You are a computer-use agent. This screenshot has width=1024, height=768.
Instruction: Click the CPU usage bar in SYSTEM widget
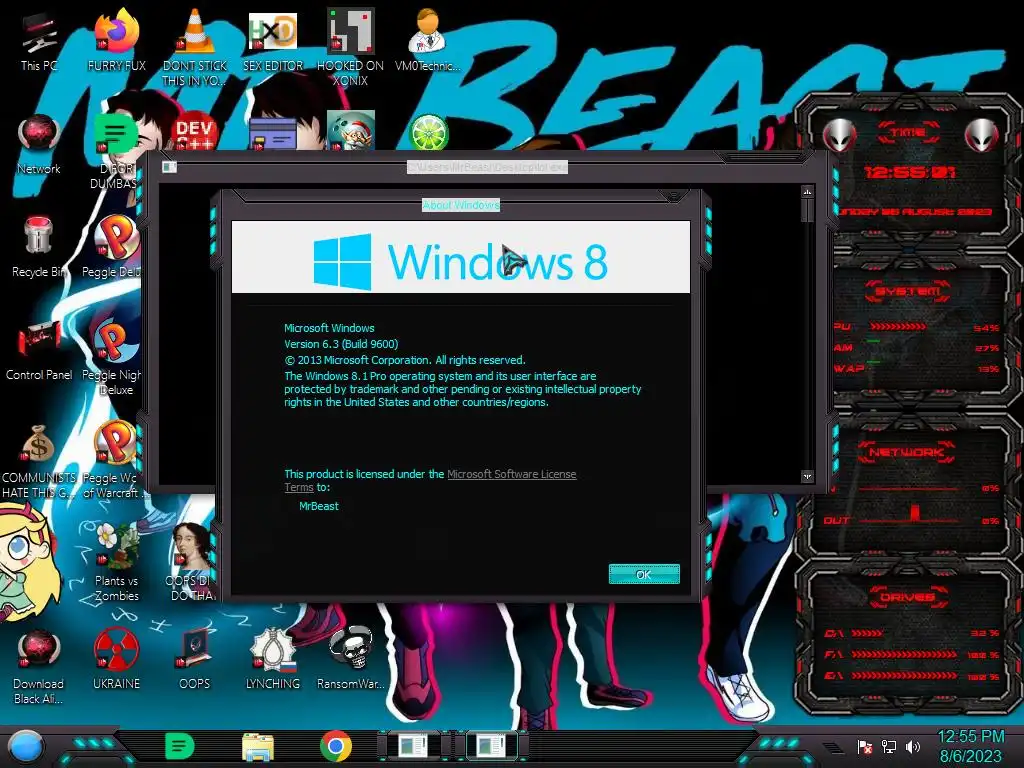897,326
